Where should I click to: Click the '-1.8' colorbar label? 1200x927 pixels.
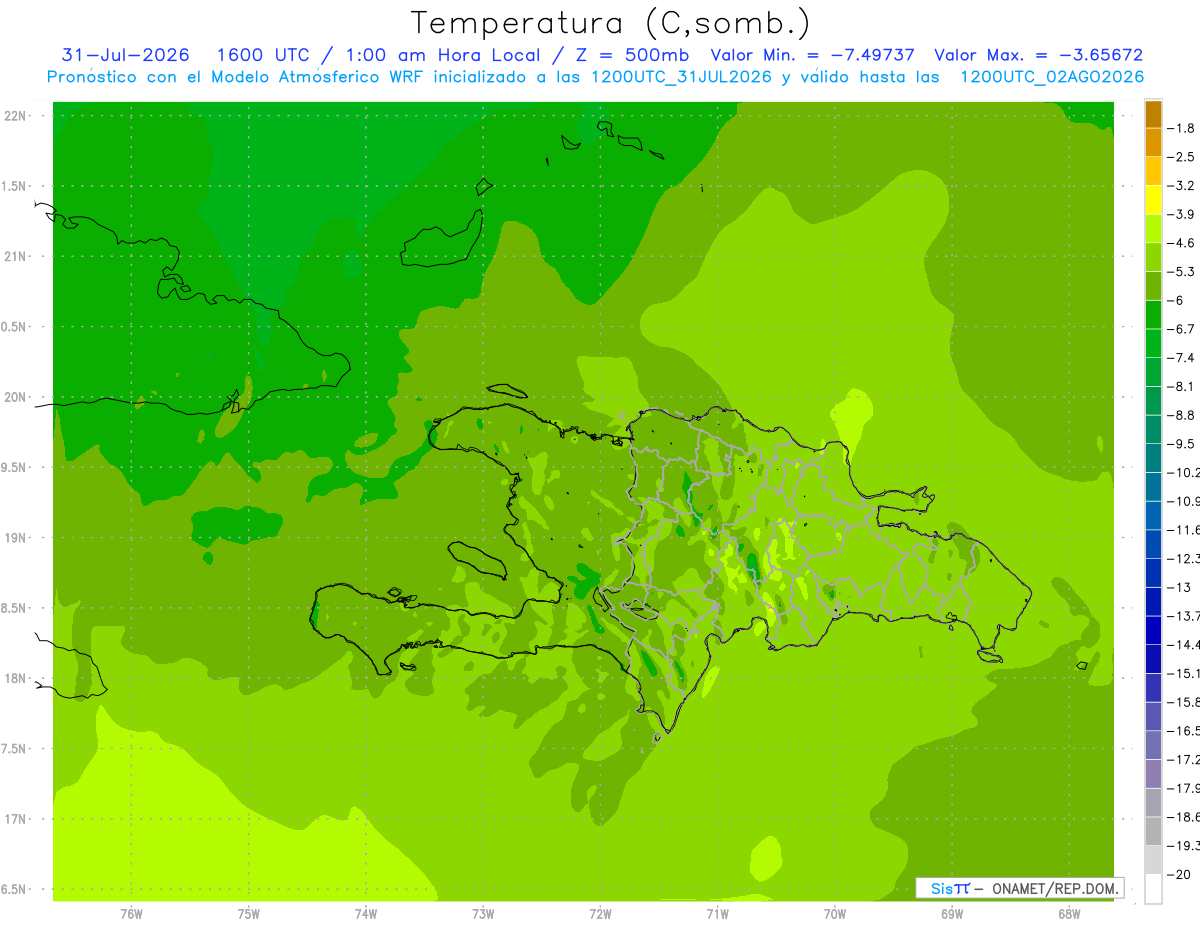[x=1181, y=128]
